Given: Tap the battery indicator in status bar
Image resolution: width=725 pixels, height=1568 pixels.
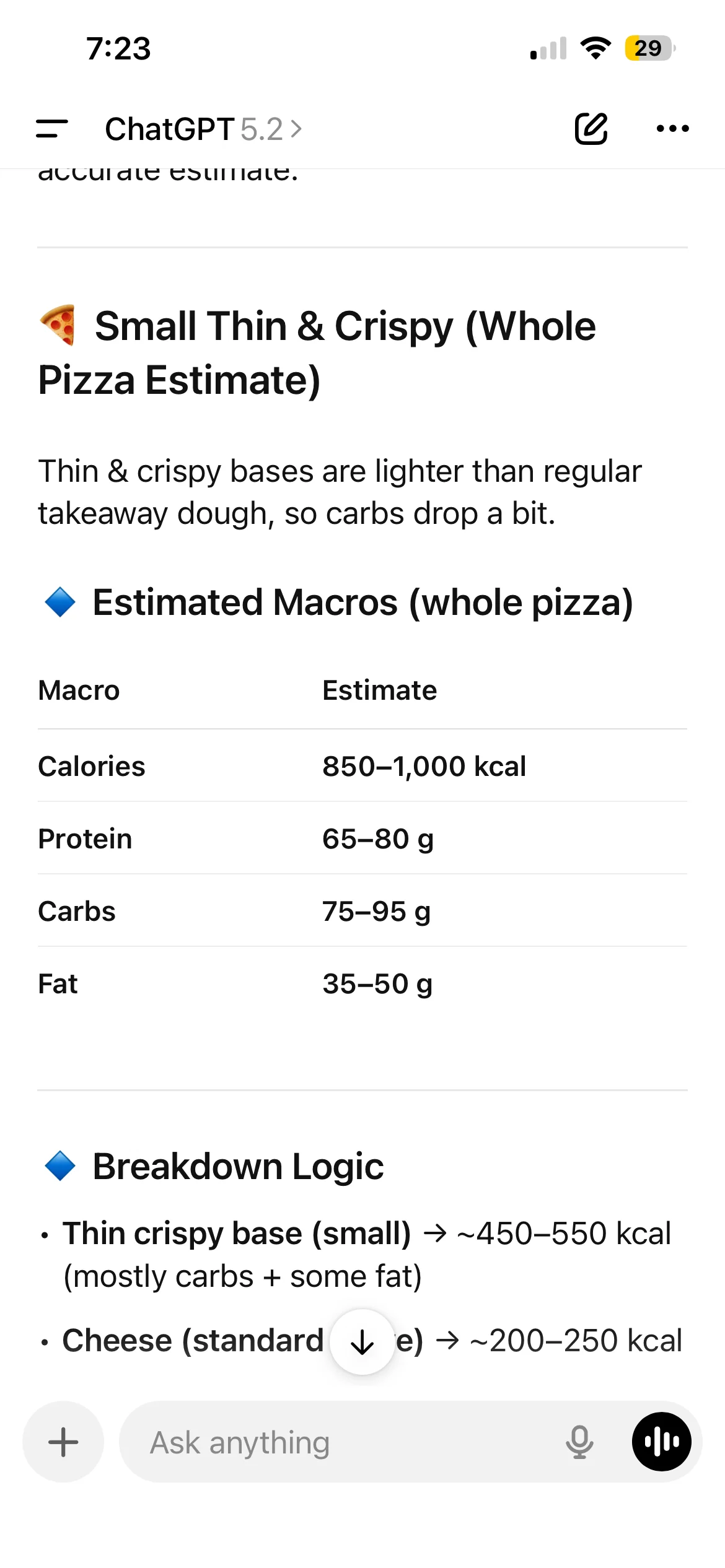Looking at the screenshot, I should (649, 48).
